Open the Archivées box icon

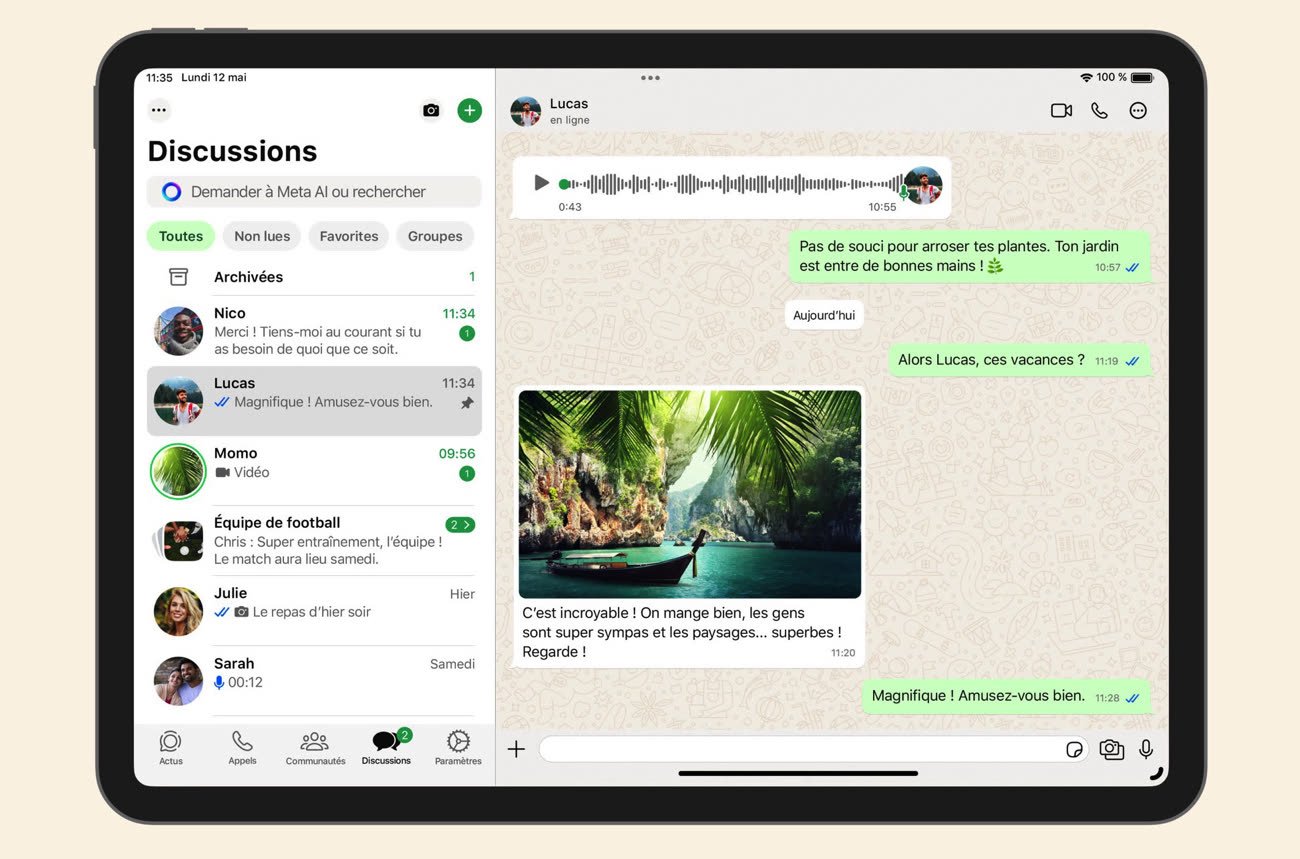click(178, 277)
